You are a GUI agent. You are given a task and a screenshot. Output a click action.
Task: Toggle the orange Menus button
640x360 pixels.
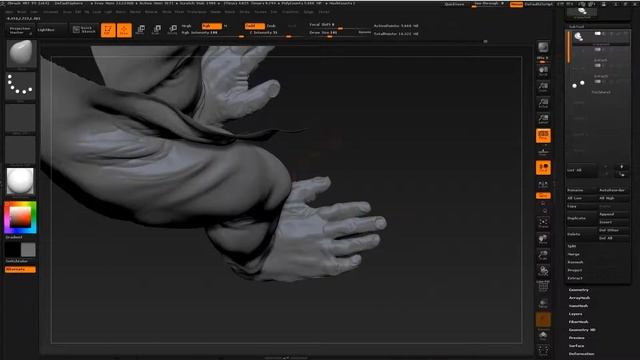coord(516,4)
